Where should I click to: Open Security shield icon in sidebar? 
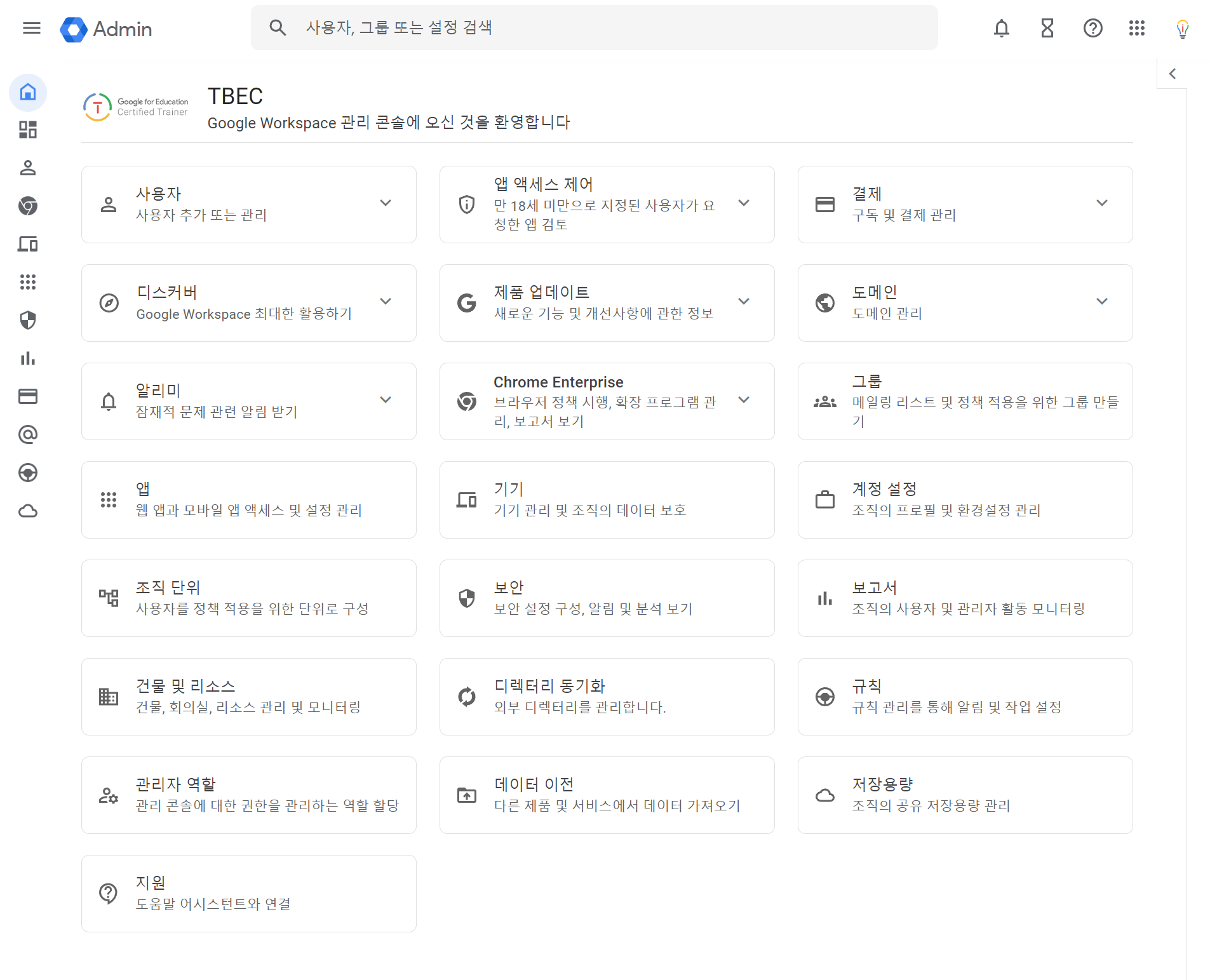coord(28,320)
